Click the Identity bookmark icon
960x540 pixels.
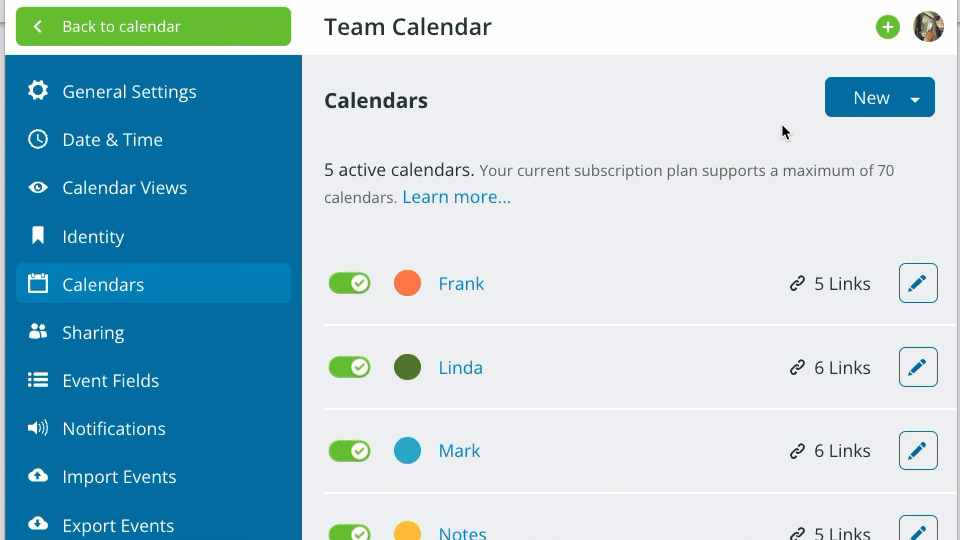click(38, 236)
